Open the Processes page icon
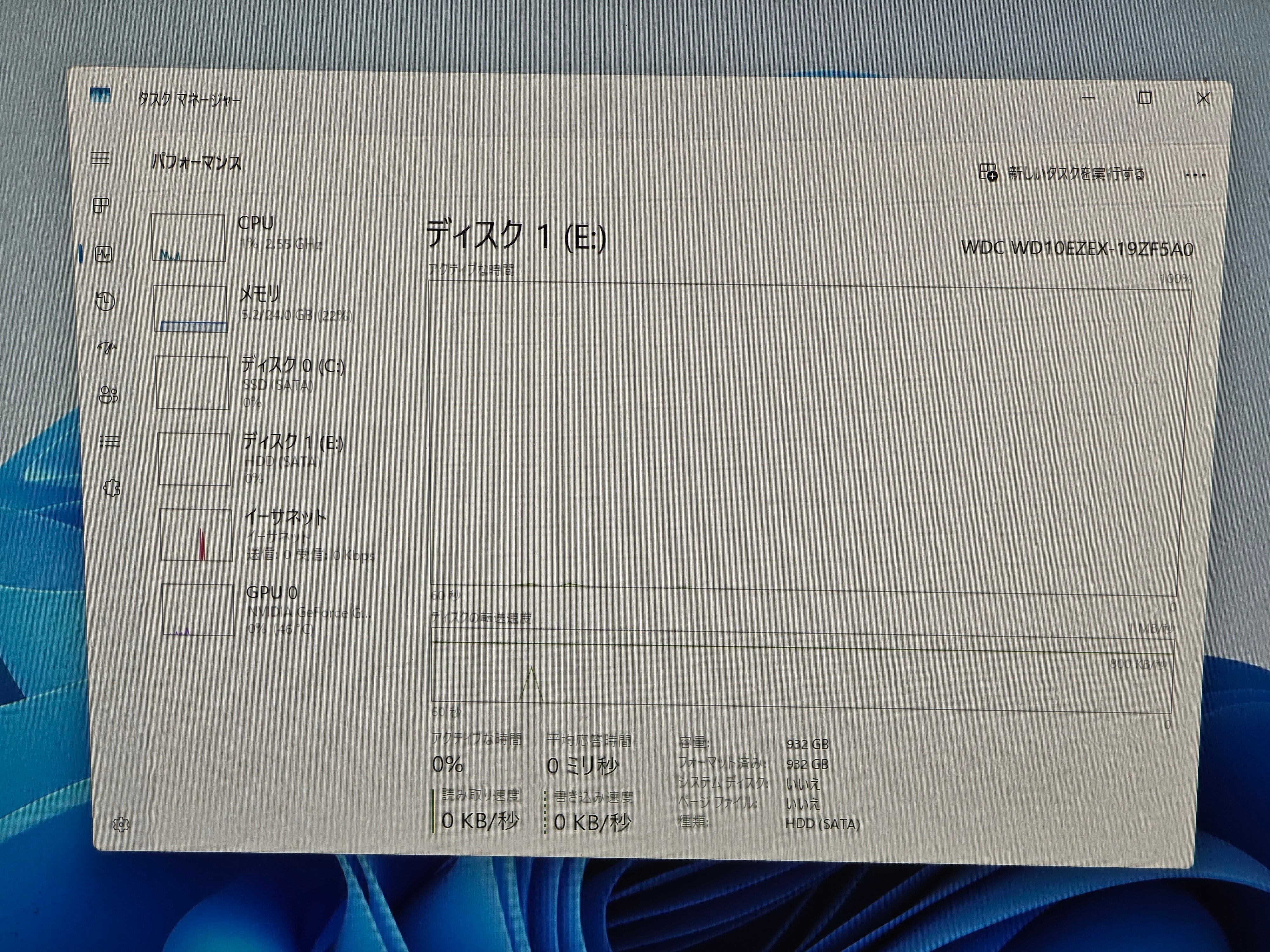 (x=102, y=205)
